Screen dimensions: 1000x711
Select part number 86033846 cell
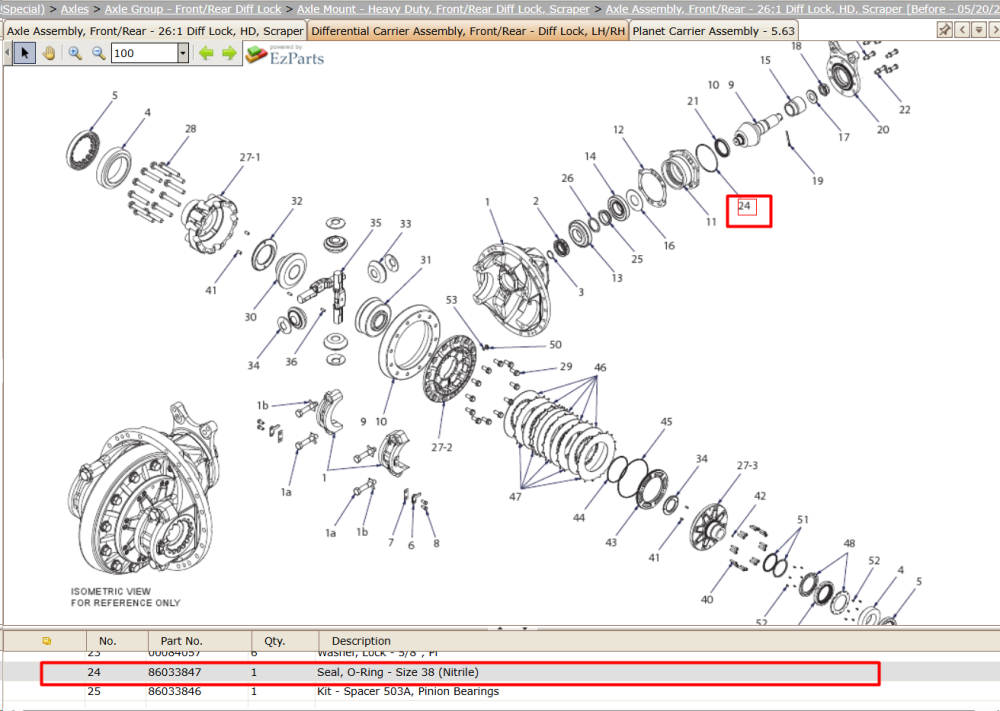coord(175,691)
